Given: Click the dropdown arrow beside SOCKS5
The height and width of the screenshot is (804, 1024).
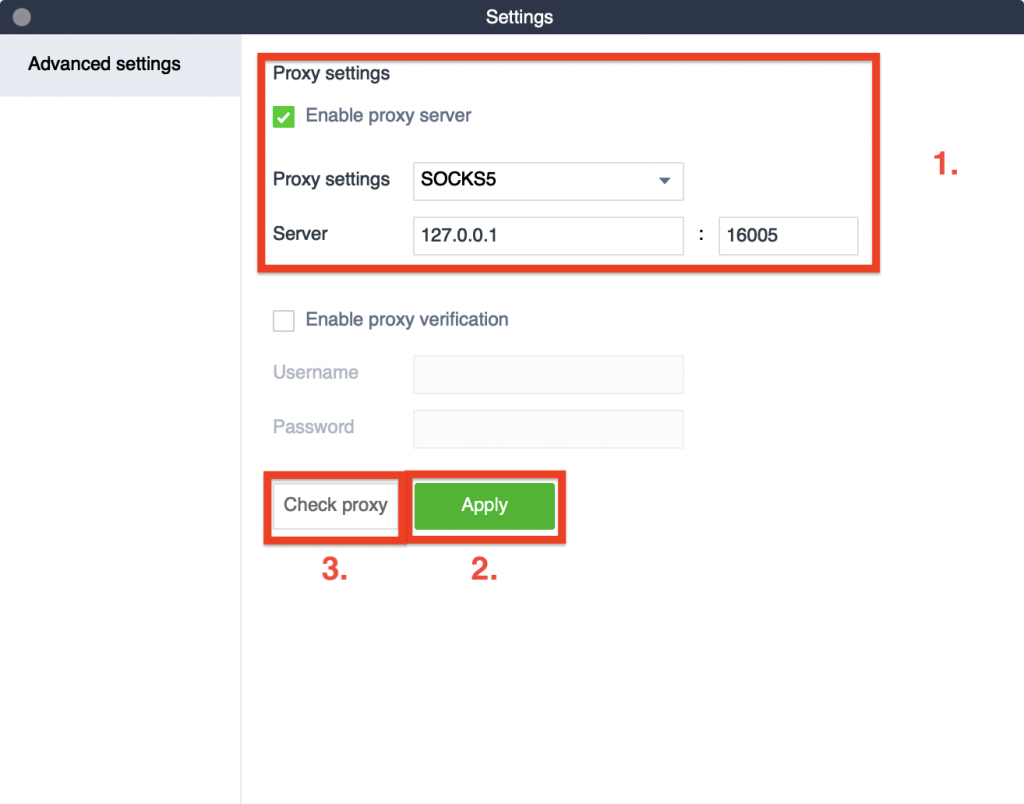Looking at the screenshot, I should click(x=664, y=181).
